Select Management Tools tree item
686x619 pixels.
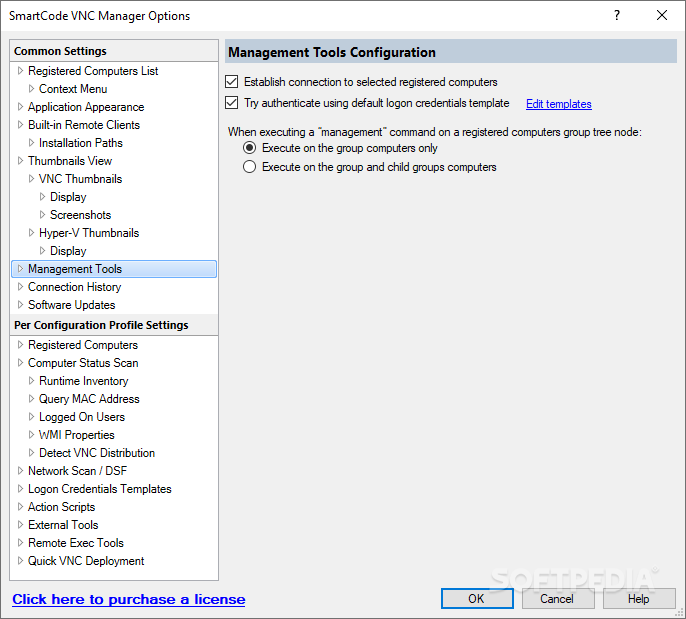pos(114,269)
